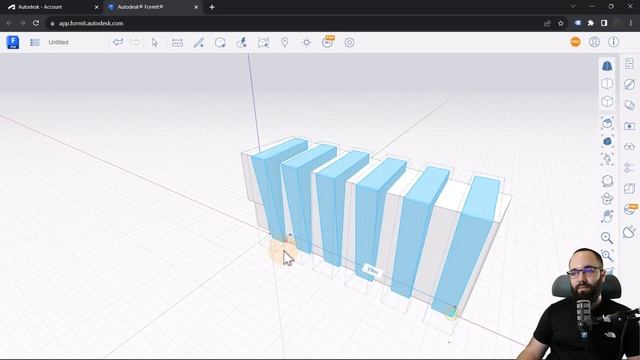Open the Plugin Manager plug icon

pyautogui.click(x=629, y=231)
